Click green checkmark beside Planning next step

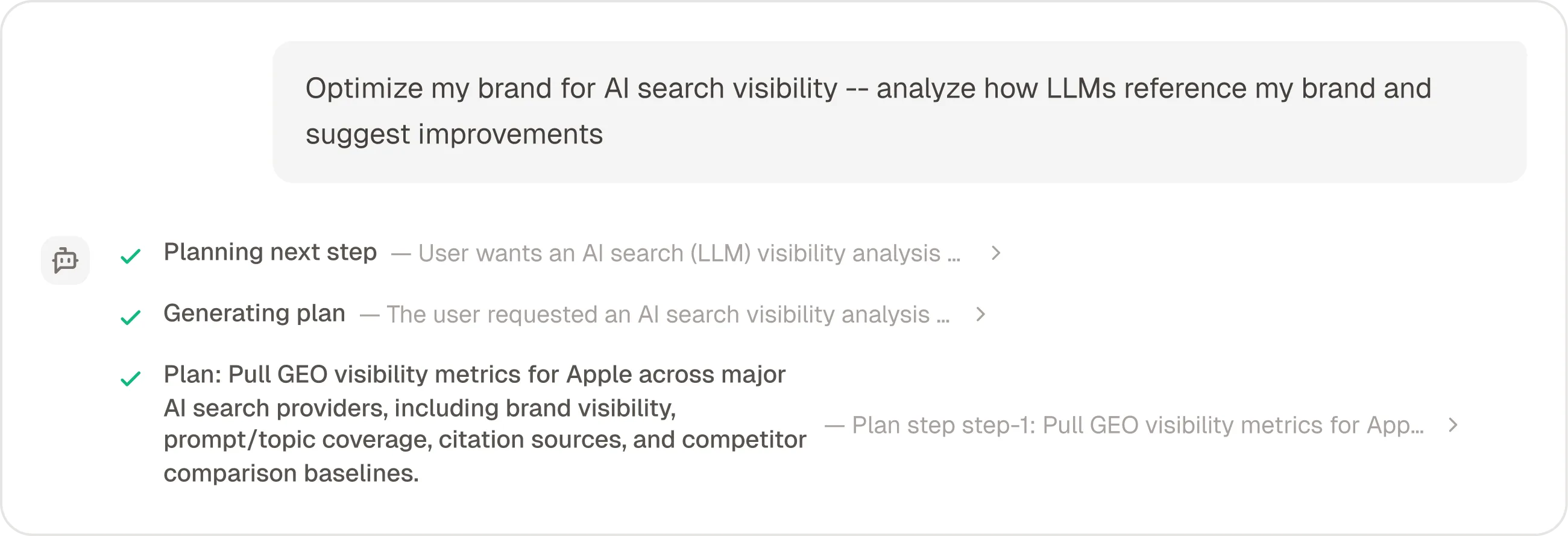coord(130,256)
